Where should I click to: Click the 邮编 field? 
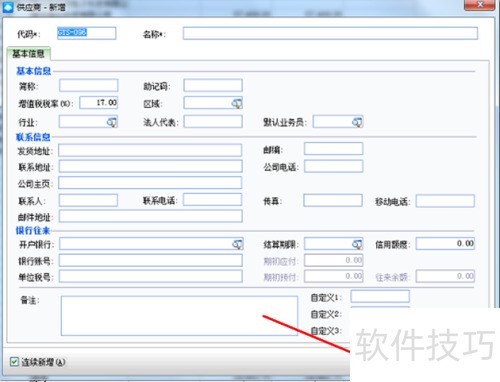pyautogui.click(x=334, y=149)
